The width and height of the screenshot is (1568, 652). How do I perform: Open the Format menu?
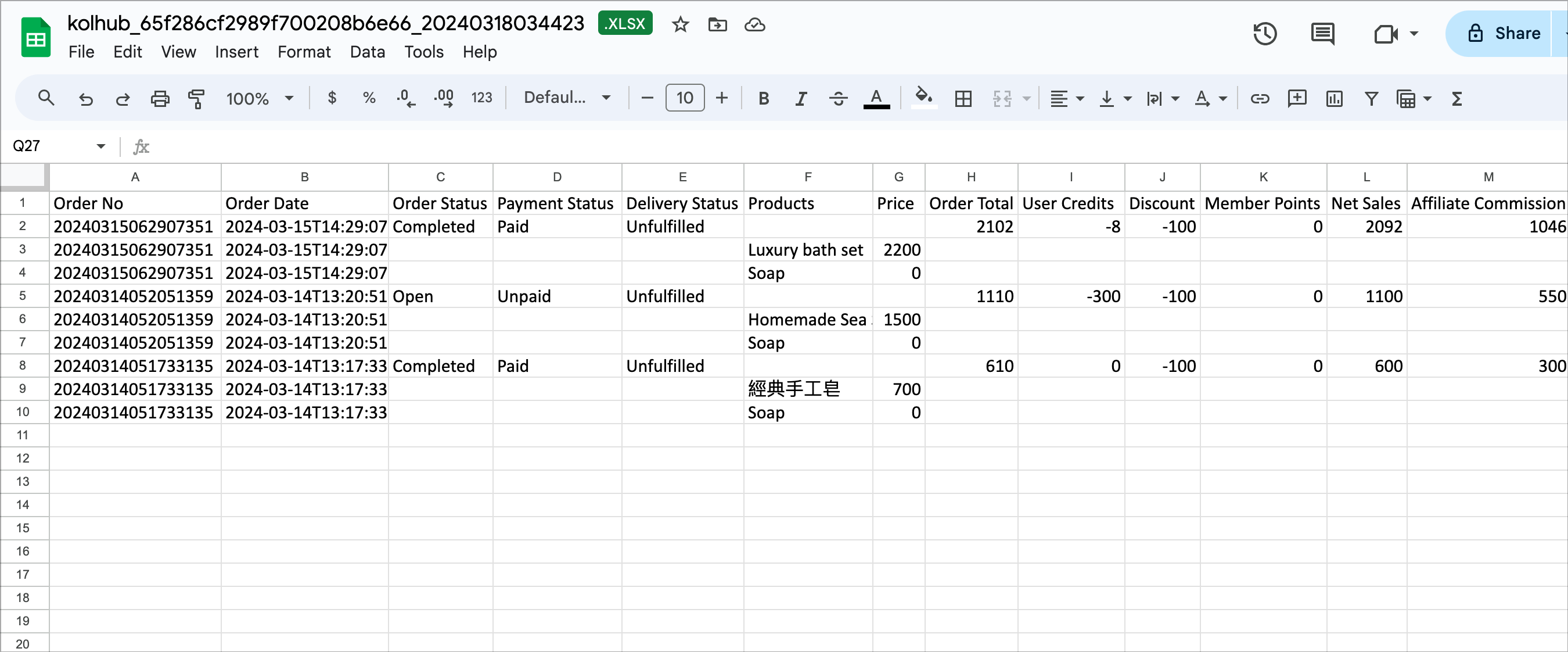click(304, 52)
